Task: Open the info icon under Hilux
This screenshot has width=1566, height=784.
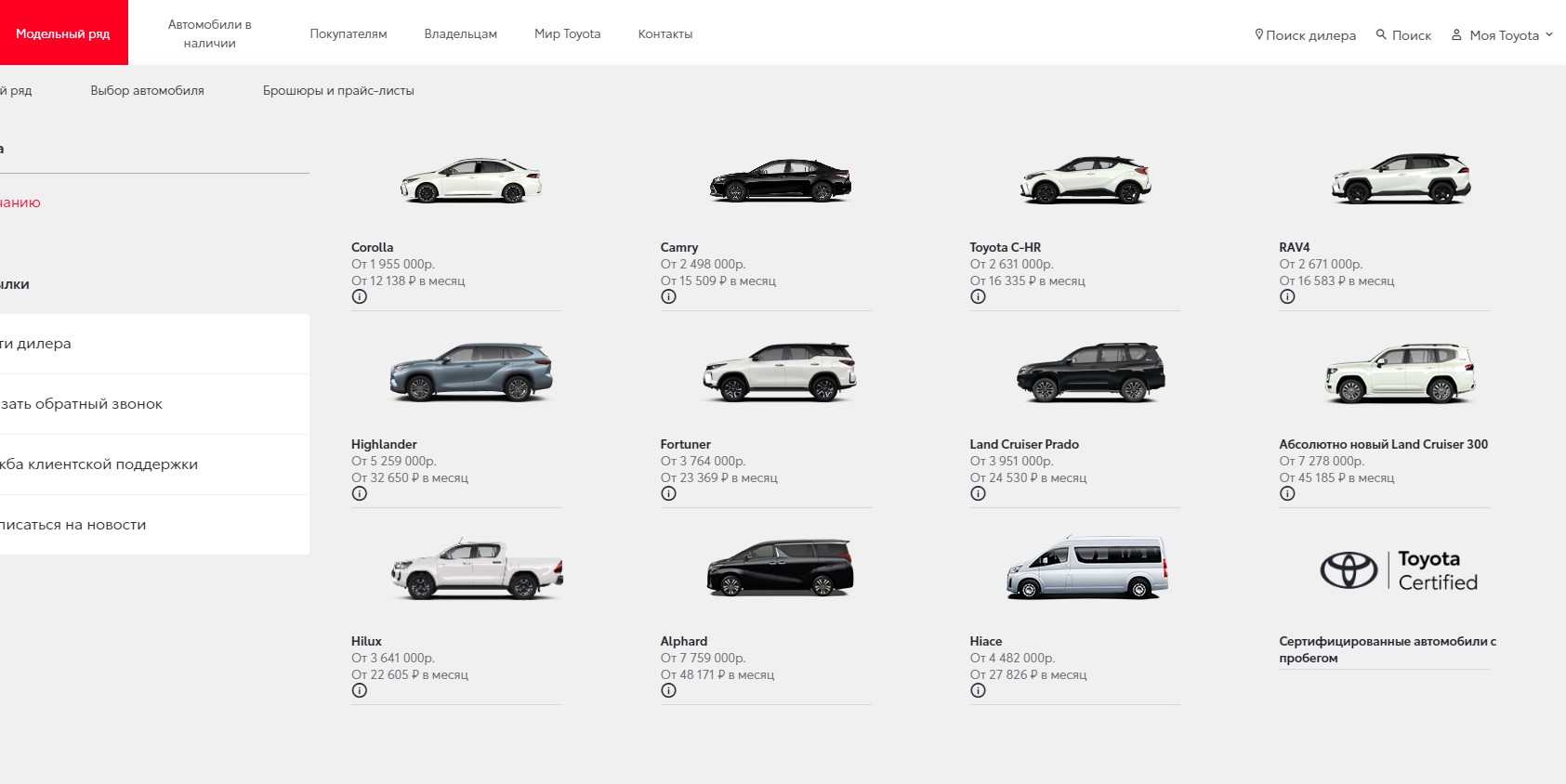Action: coord(360,691)
